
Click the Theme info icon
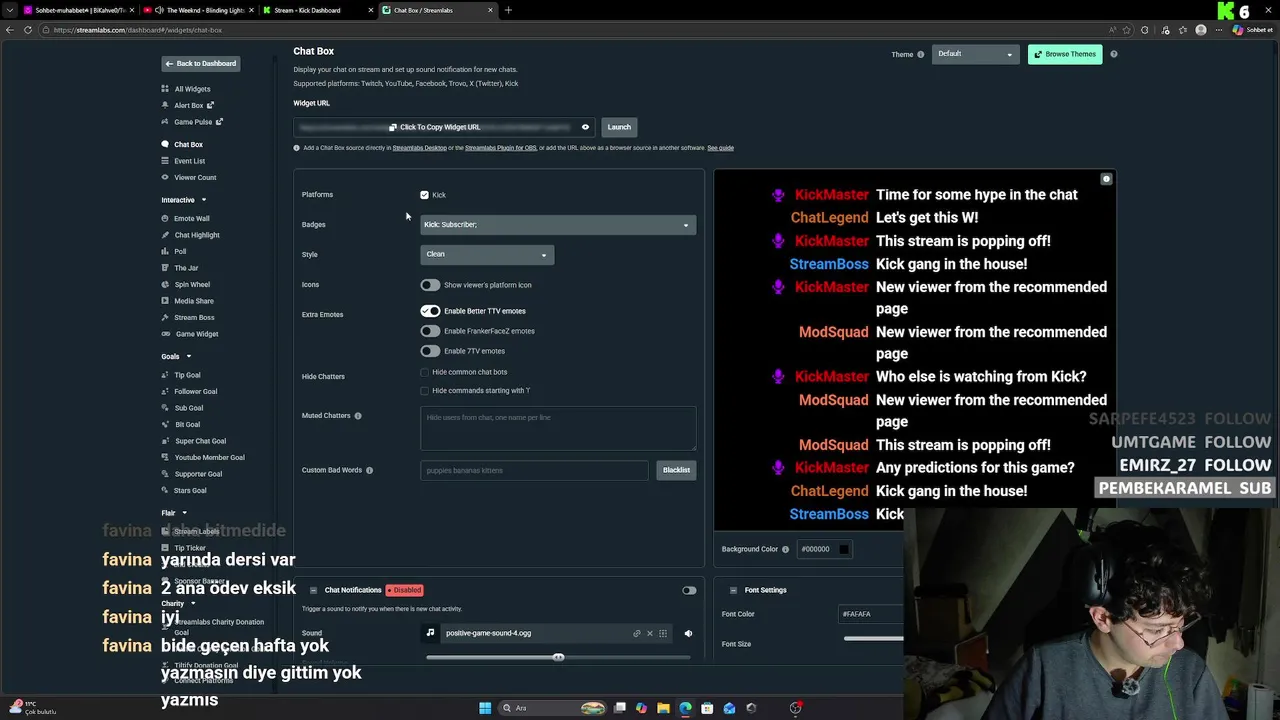pyautogui.click(x=921, y=54)
